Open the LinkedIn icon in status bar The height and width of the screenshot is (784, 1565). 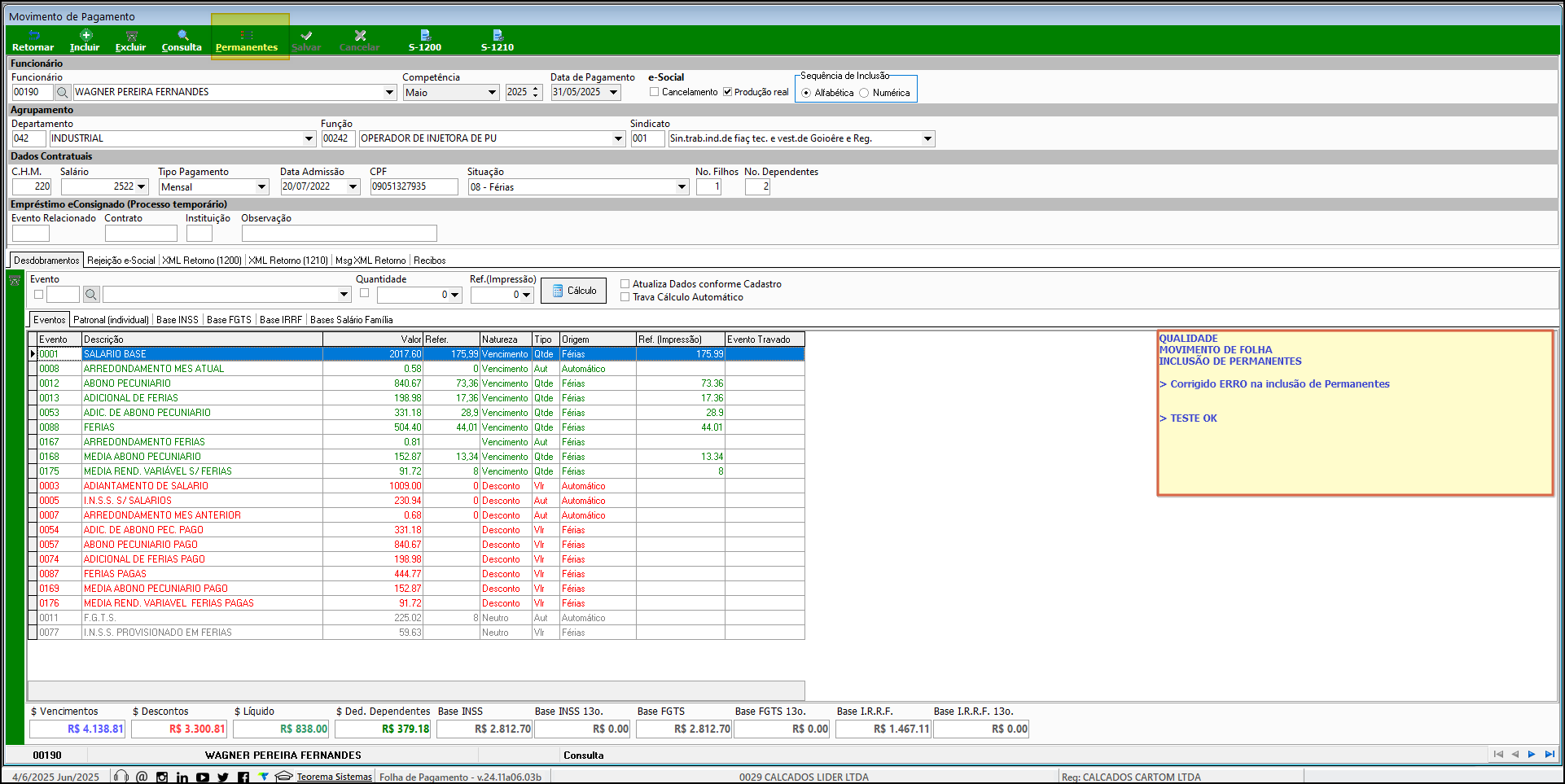point(182,777)
